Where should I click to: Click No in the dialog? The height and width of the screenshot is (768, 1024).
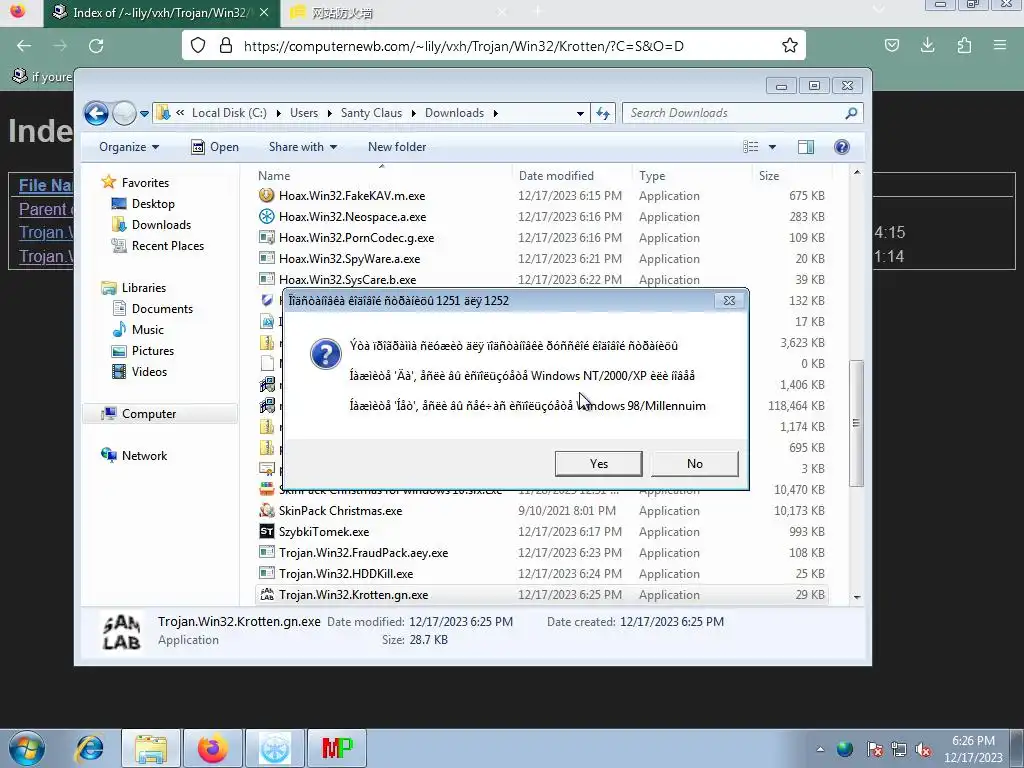694,464
